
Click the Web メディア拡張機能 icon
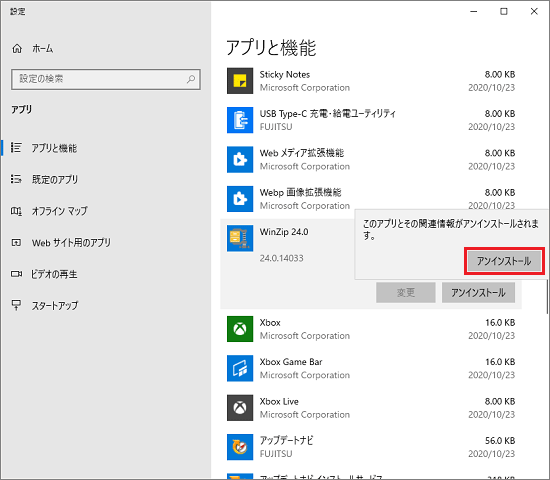[x=240, y=160]
